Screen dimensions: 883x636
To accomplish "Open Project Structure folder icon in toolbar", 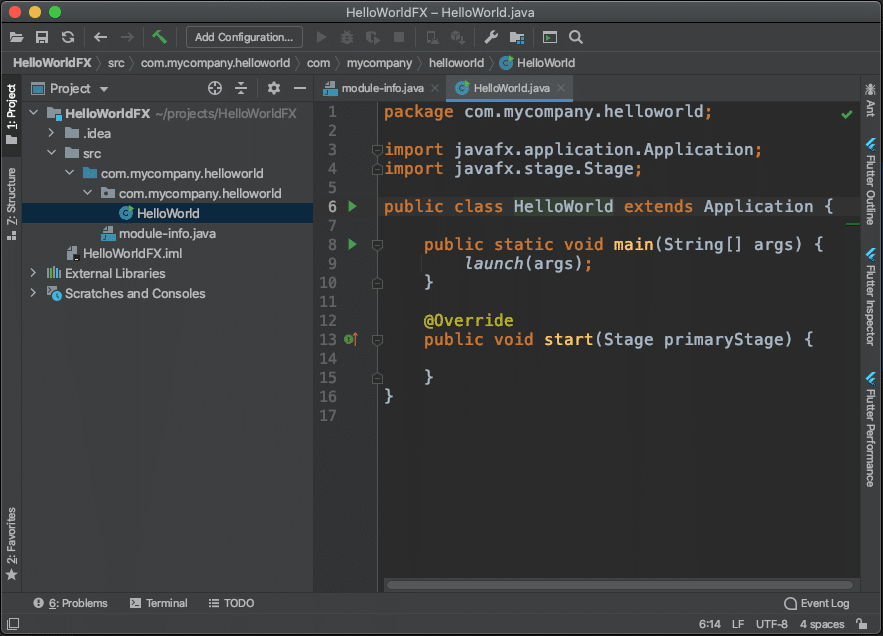I will point(517,37).
